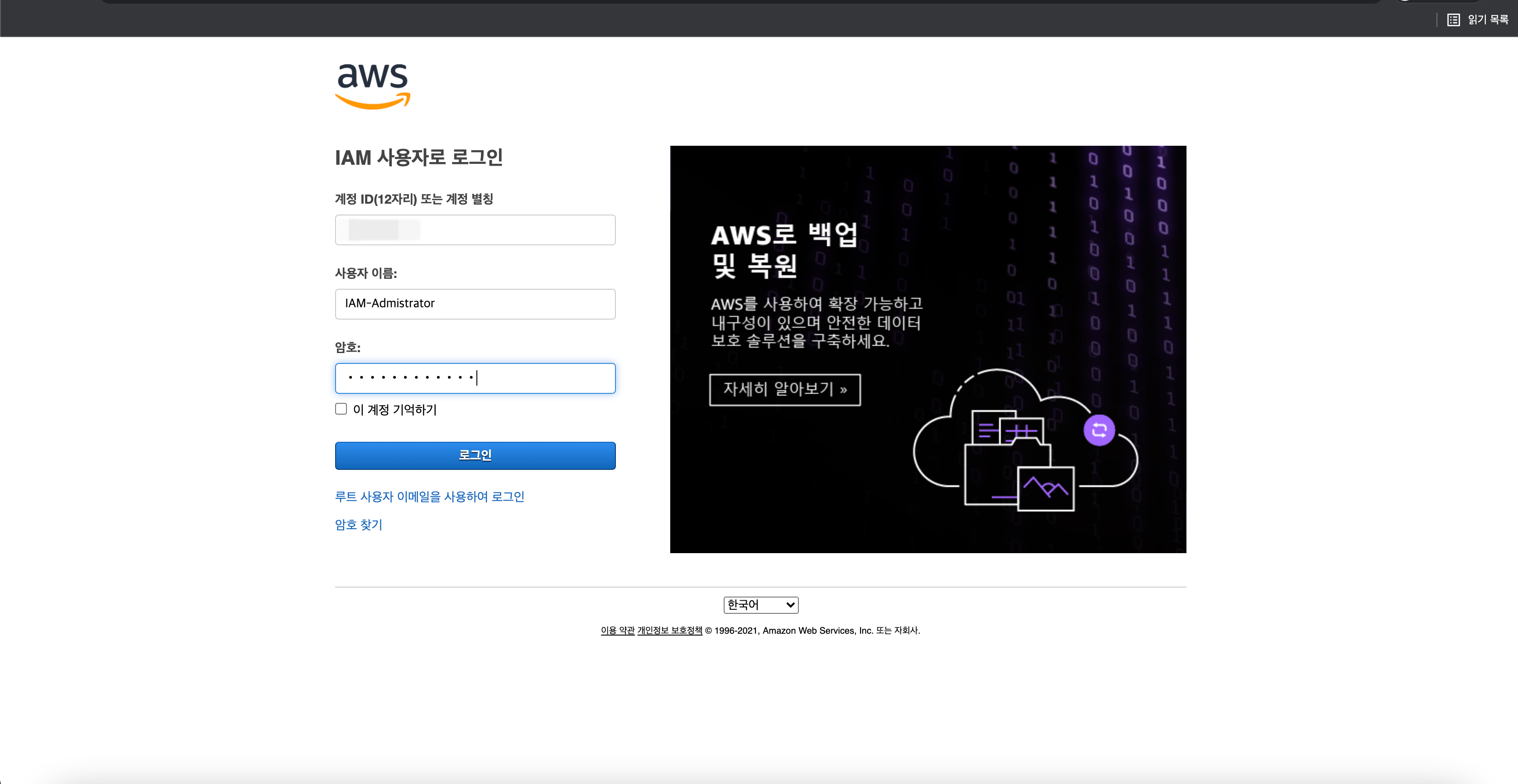The width and height of the screenshot is (1518, 784).
Task: Click the 암호 찾기 link
Action: (x=358, y=525)
